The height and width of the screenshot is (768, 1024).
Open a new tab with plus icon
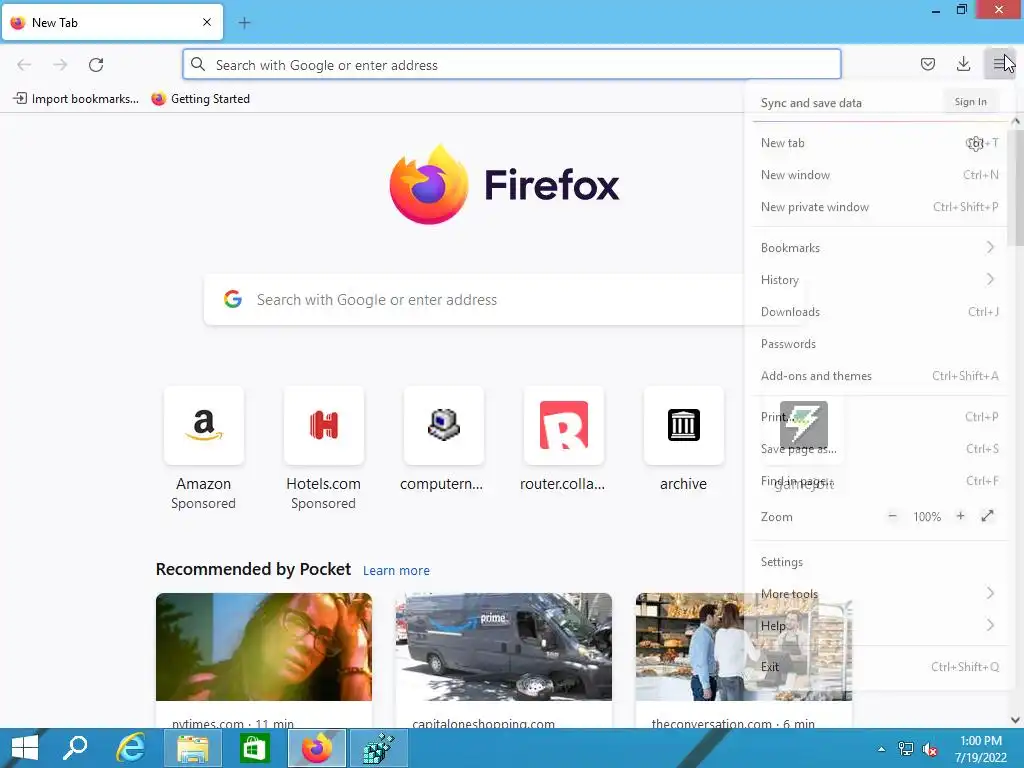coord(244,23)
